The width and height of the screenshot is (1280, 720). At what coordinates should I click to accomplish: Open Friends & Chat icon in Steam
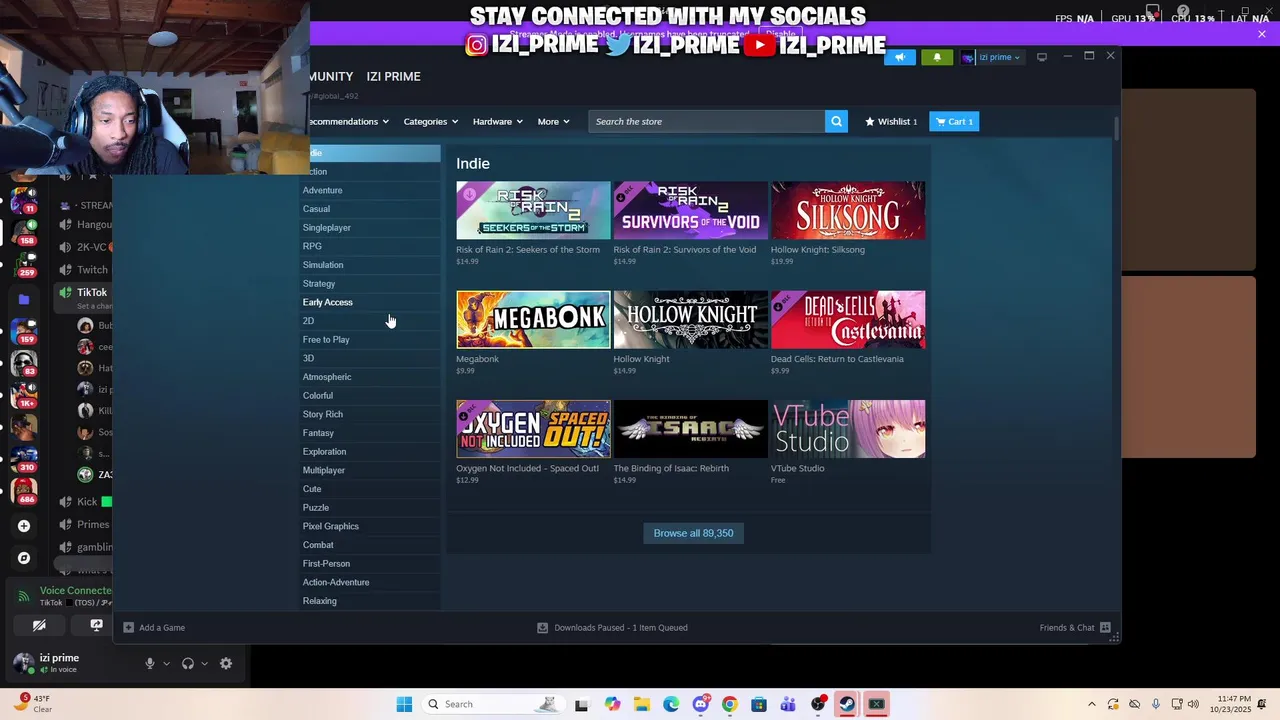coord(1105,627)
